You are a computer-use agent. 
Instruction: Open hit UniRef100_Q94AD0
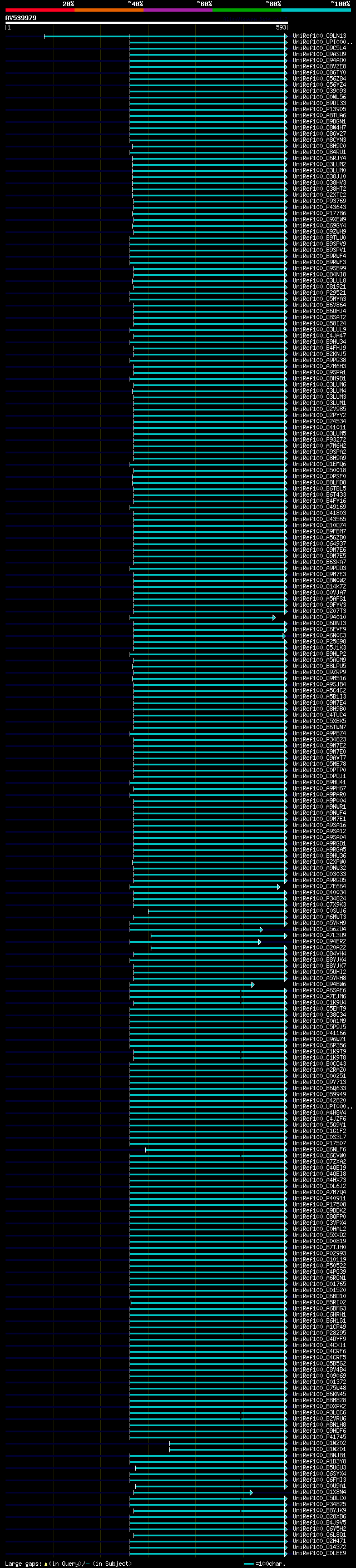point(319,60)
